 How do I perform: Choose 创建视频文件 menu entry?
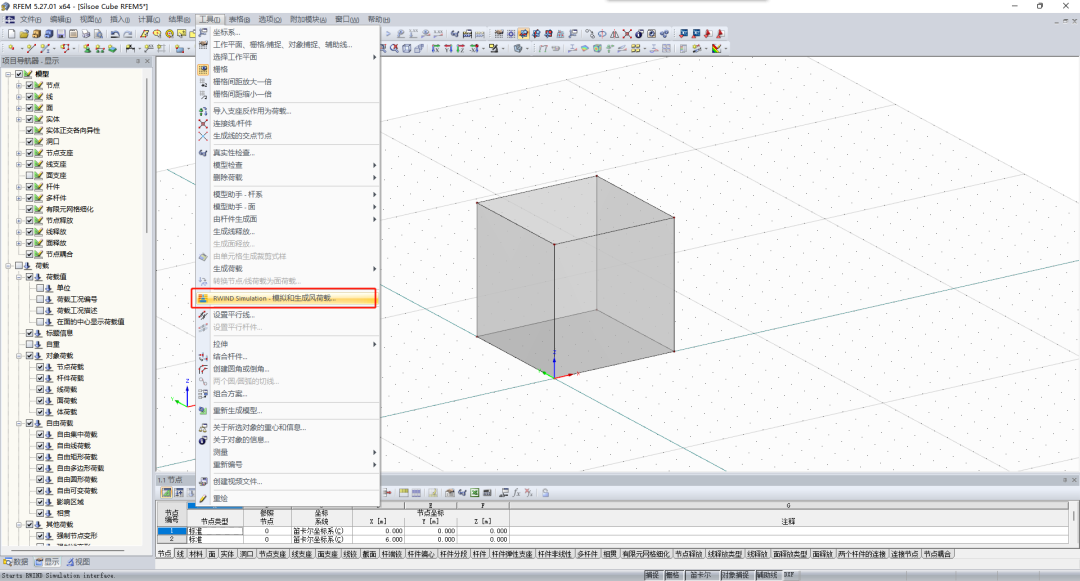click(x=287, y=481)
